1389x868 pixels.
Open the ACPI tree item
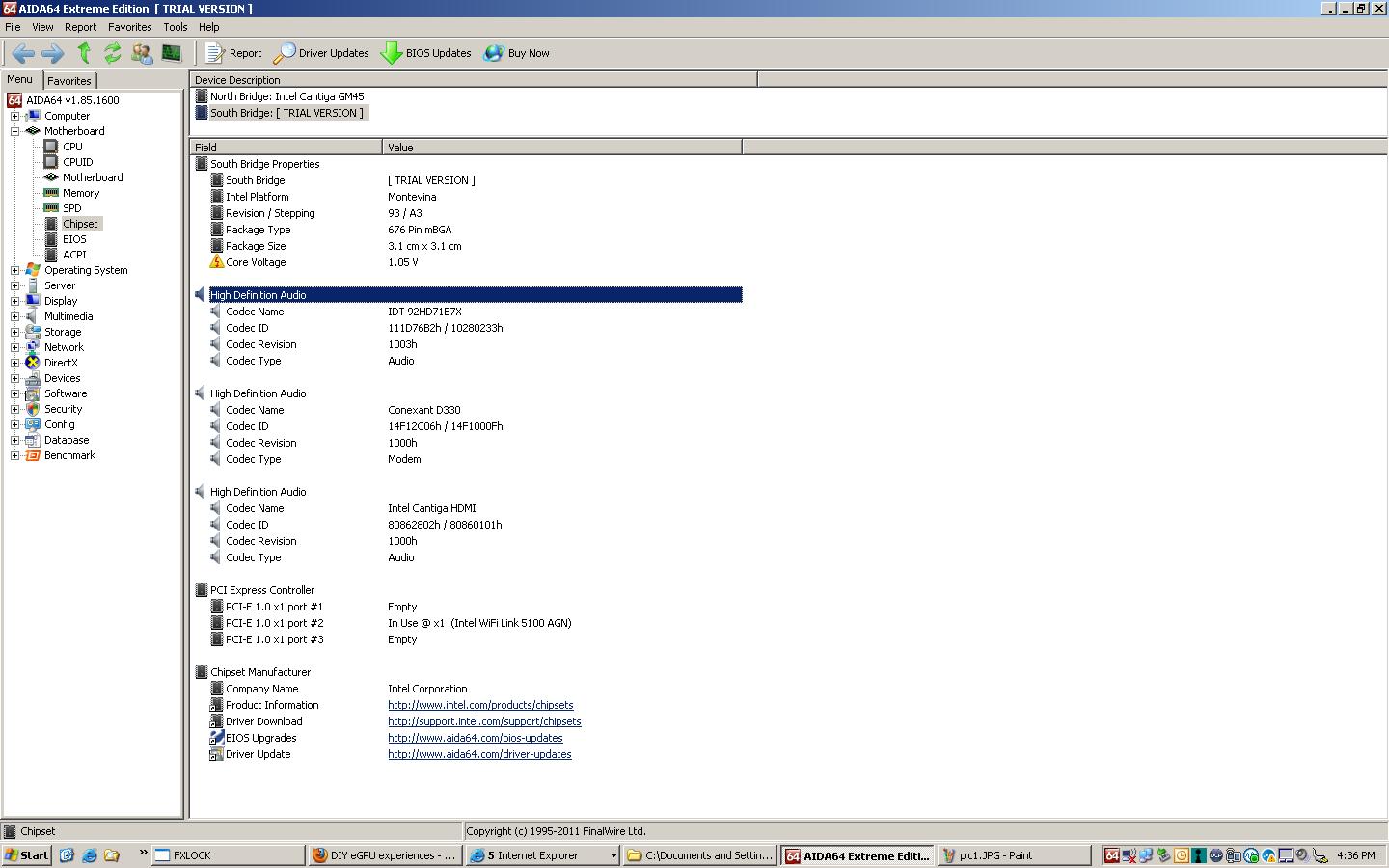[74, 255]
